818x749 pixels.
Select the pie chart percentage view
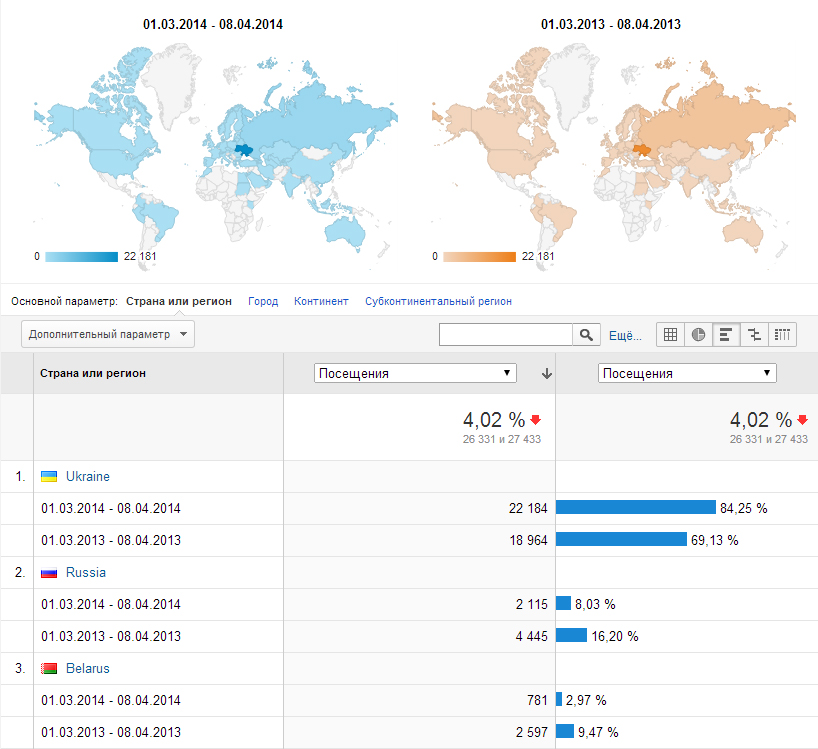click(698, 335)
